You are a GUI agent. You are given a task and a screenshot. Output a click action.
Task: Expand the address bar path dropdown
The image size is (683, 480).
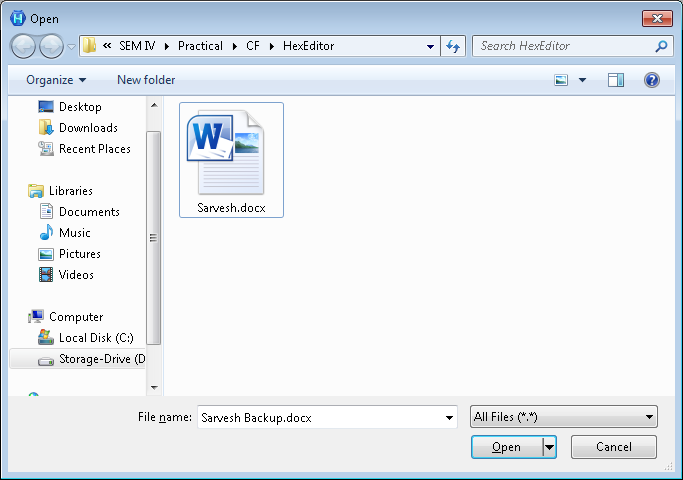tap(430, 46)
